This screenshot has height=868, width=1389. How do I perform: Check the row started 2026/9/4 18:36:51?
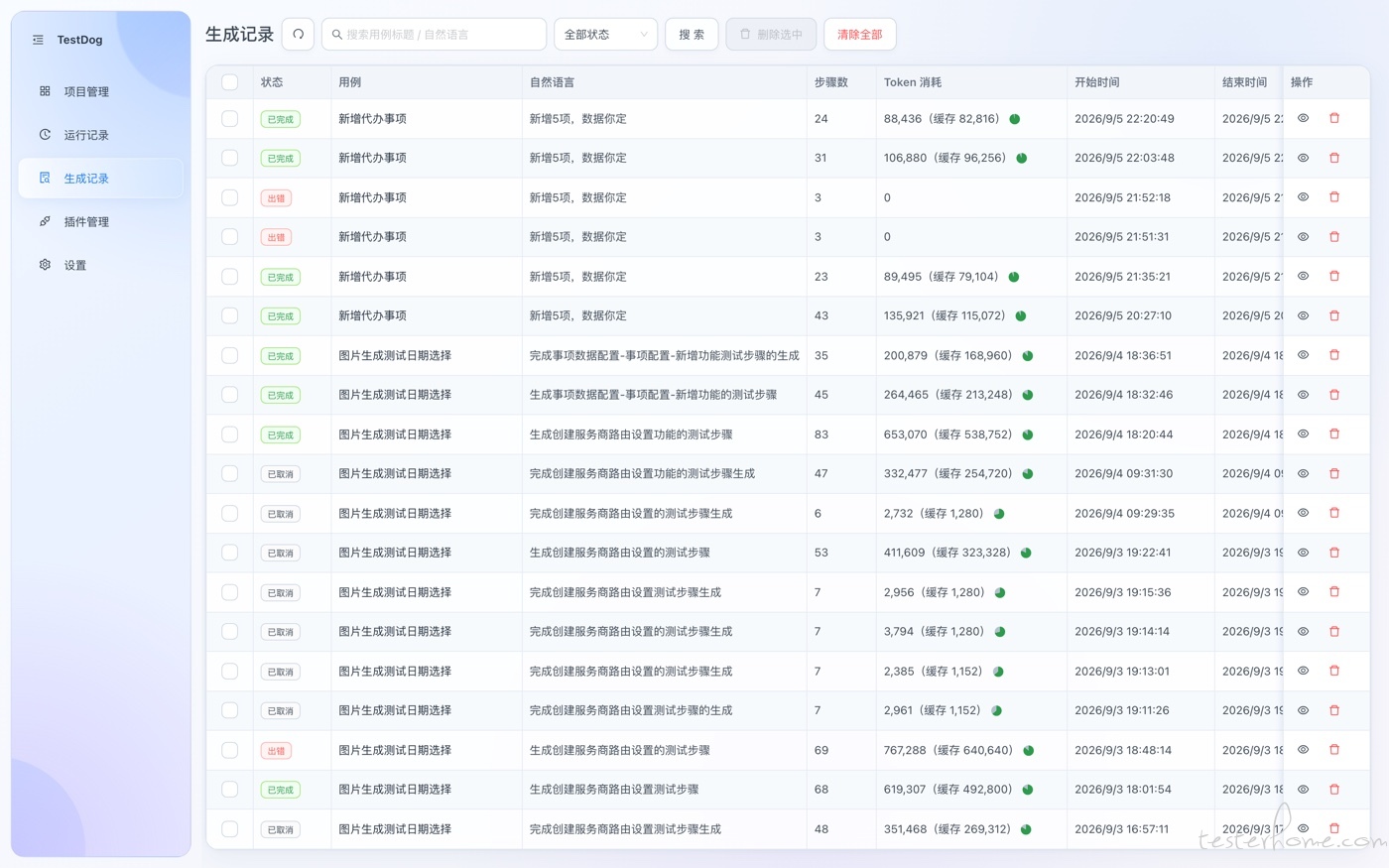pos(230,355)
